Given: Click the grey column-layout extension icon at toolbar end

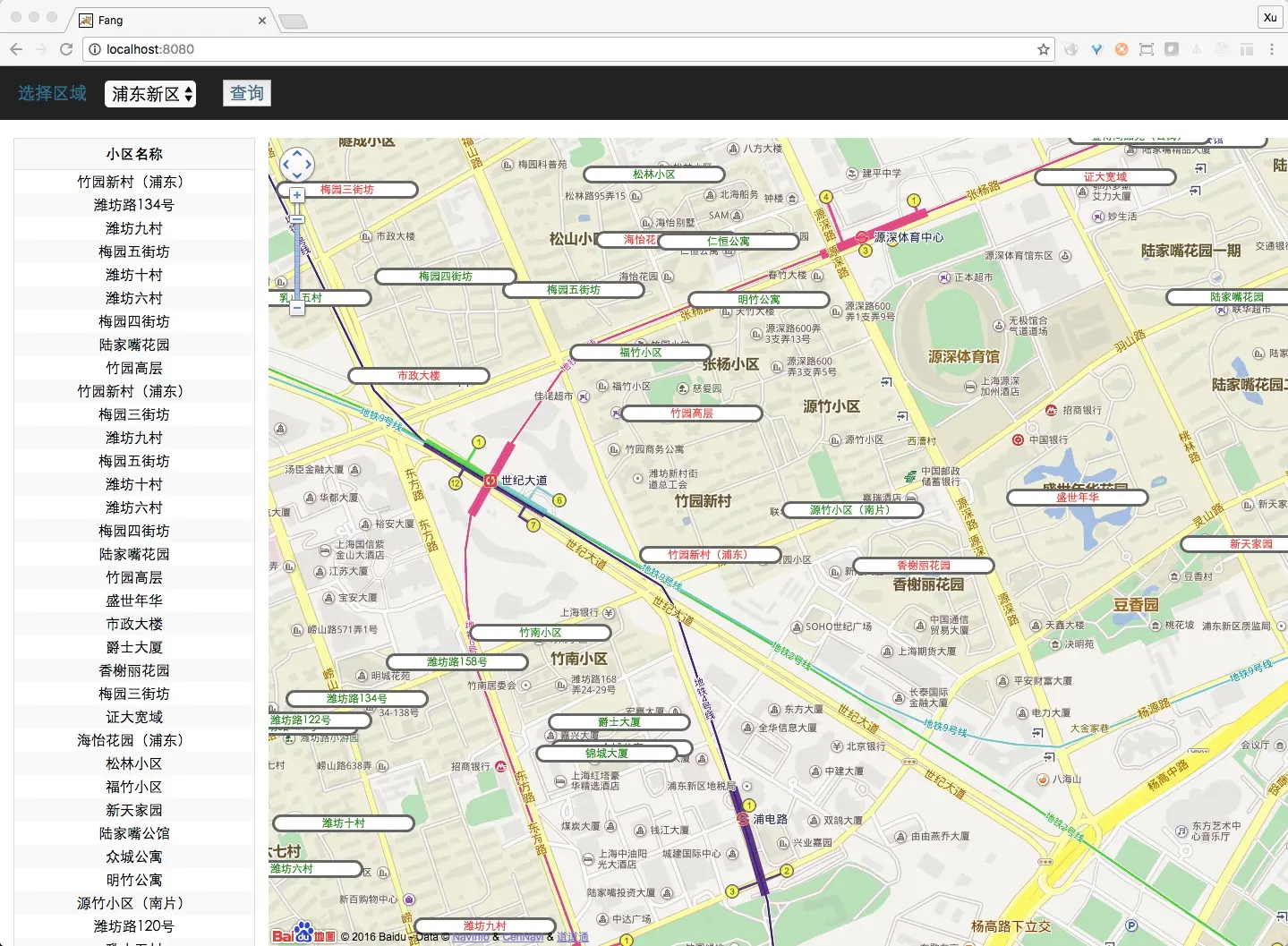Looking at the screenshot, I should [x=1247, y=49].
